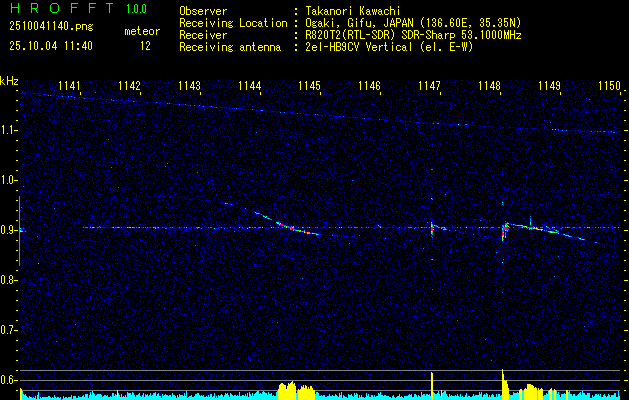Click time axis label 1147

[x=429, y=85]
